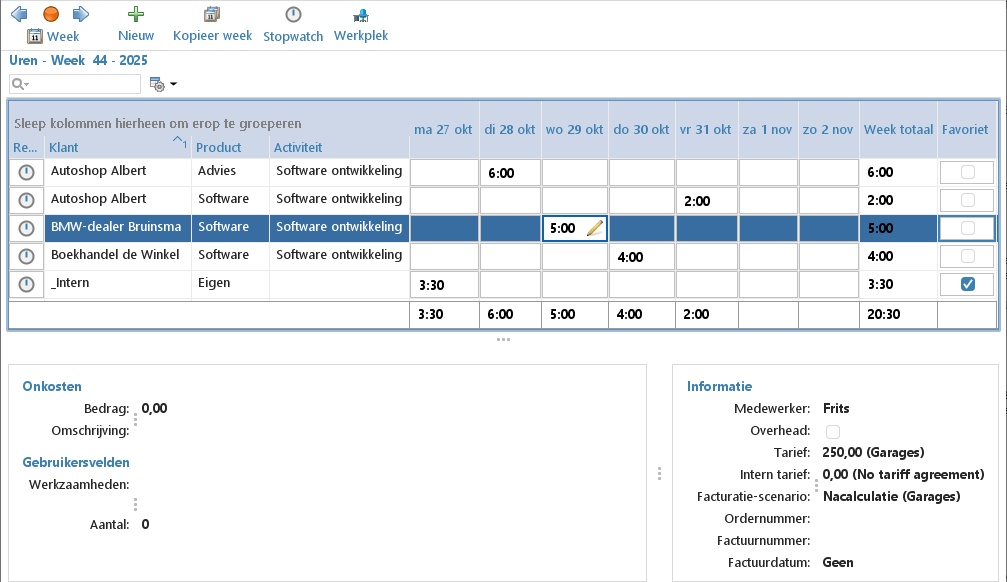
Task: Uncheck favorite for _Intern row
Action: click(968, 284)
